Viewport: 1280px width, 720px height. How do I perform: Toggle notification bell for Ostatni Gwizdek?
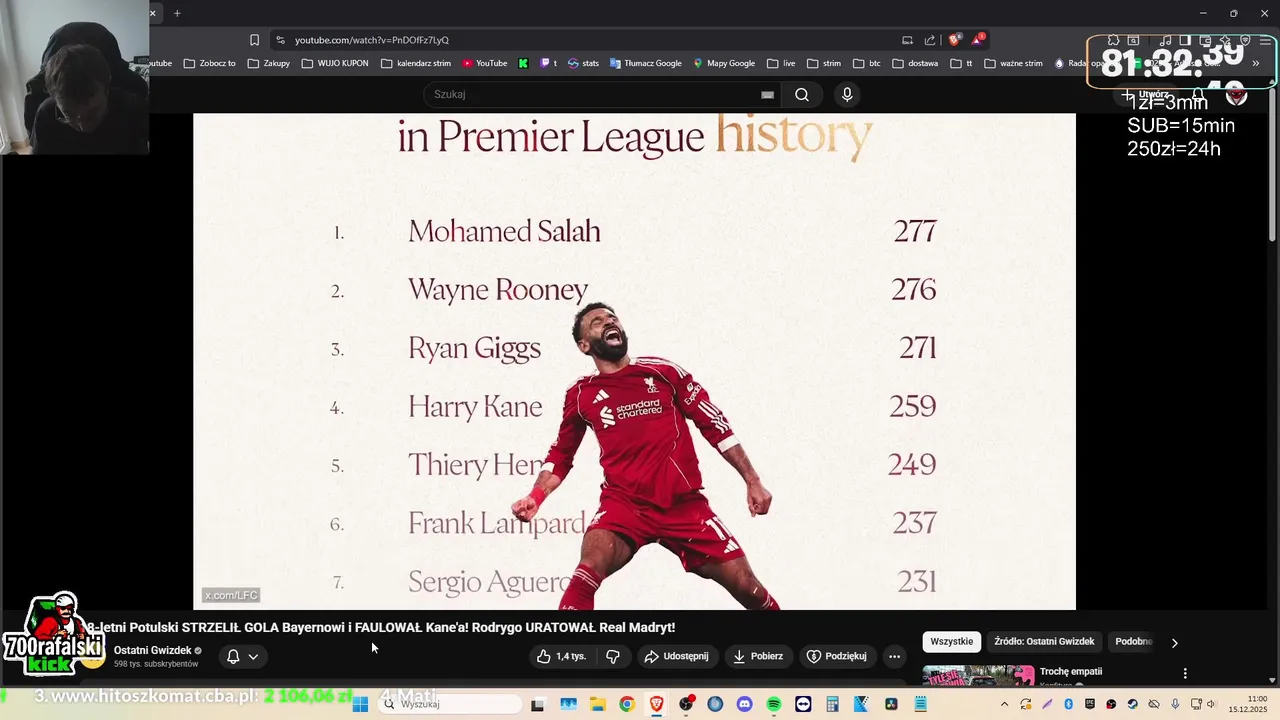pos(233,657)
